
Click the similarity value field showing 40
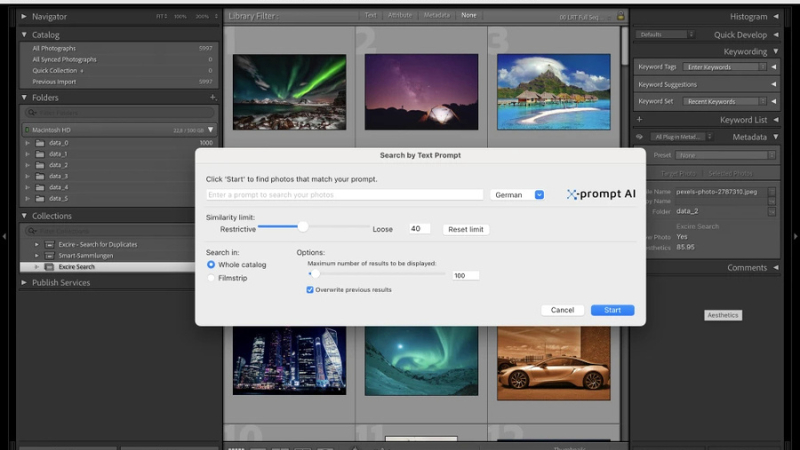point(419,229)
